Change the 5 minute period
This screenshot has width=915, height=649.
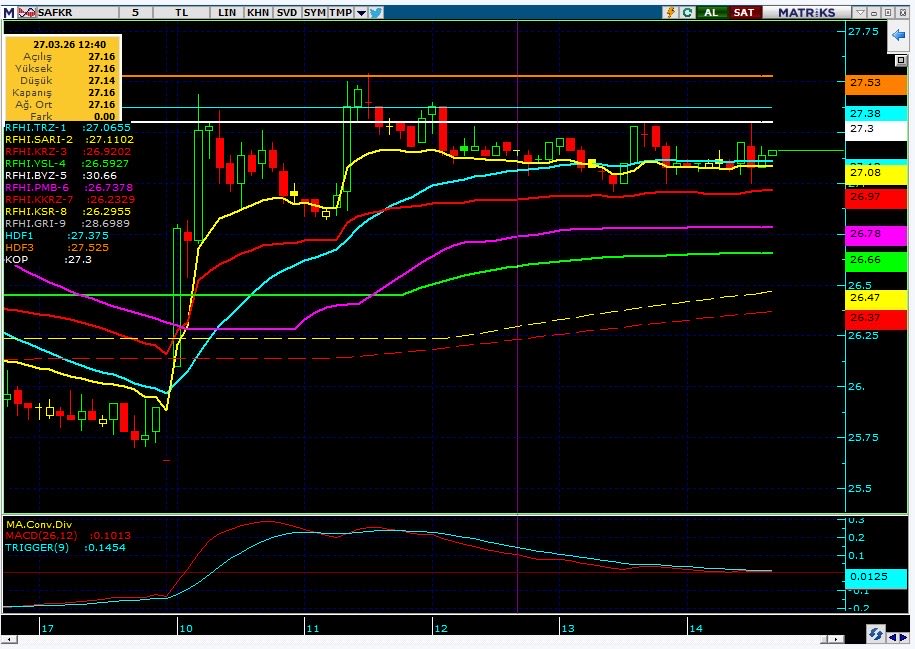pos(135,12)
